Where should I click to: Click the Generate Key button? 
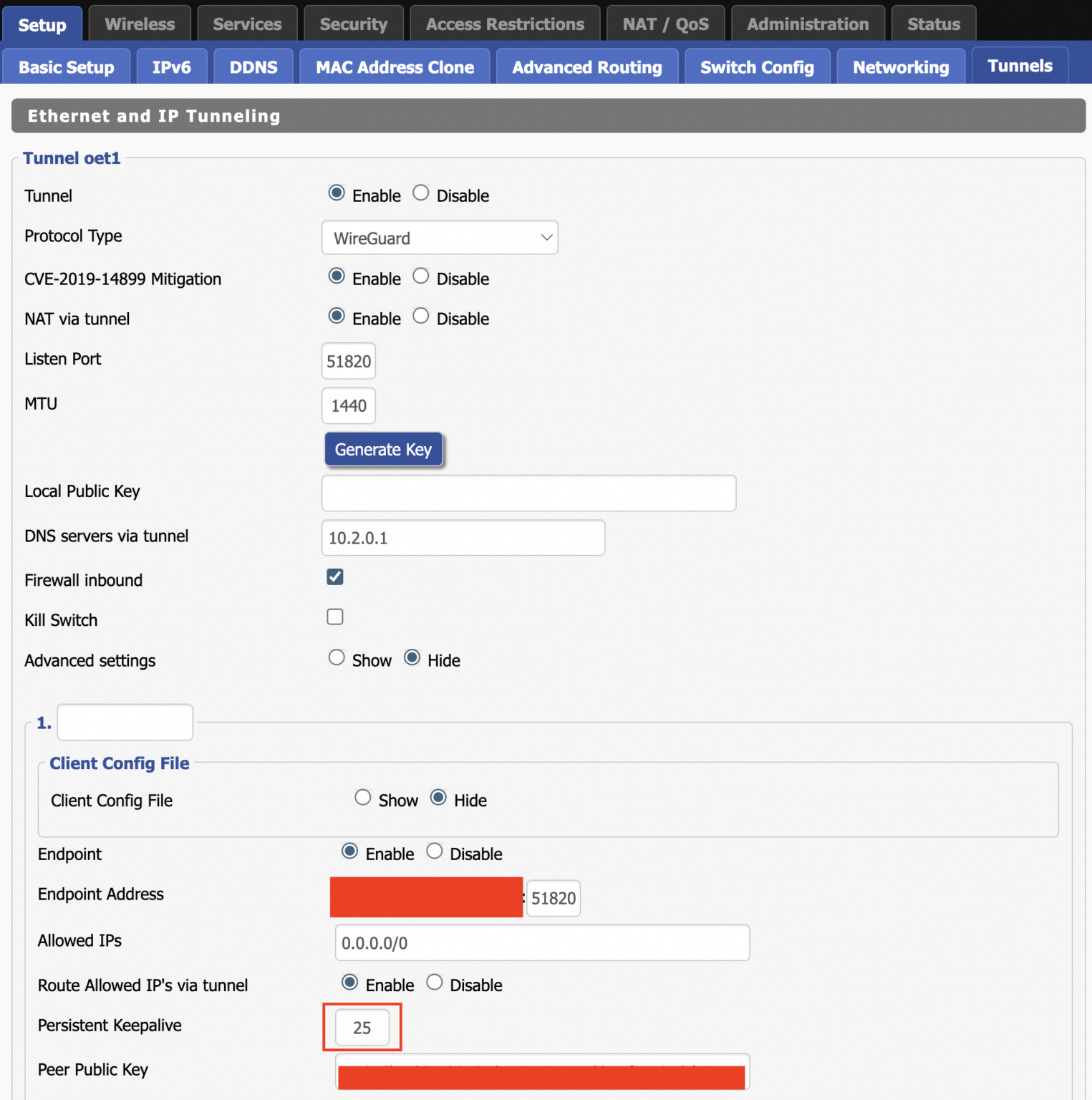pos(383,450)
